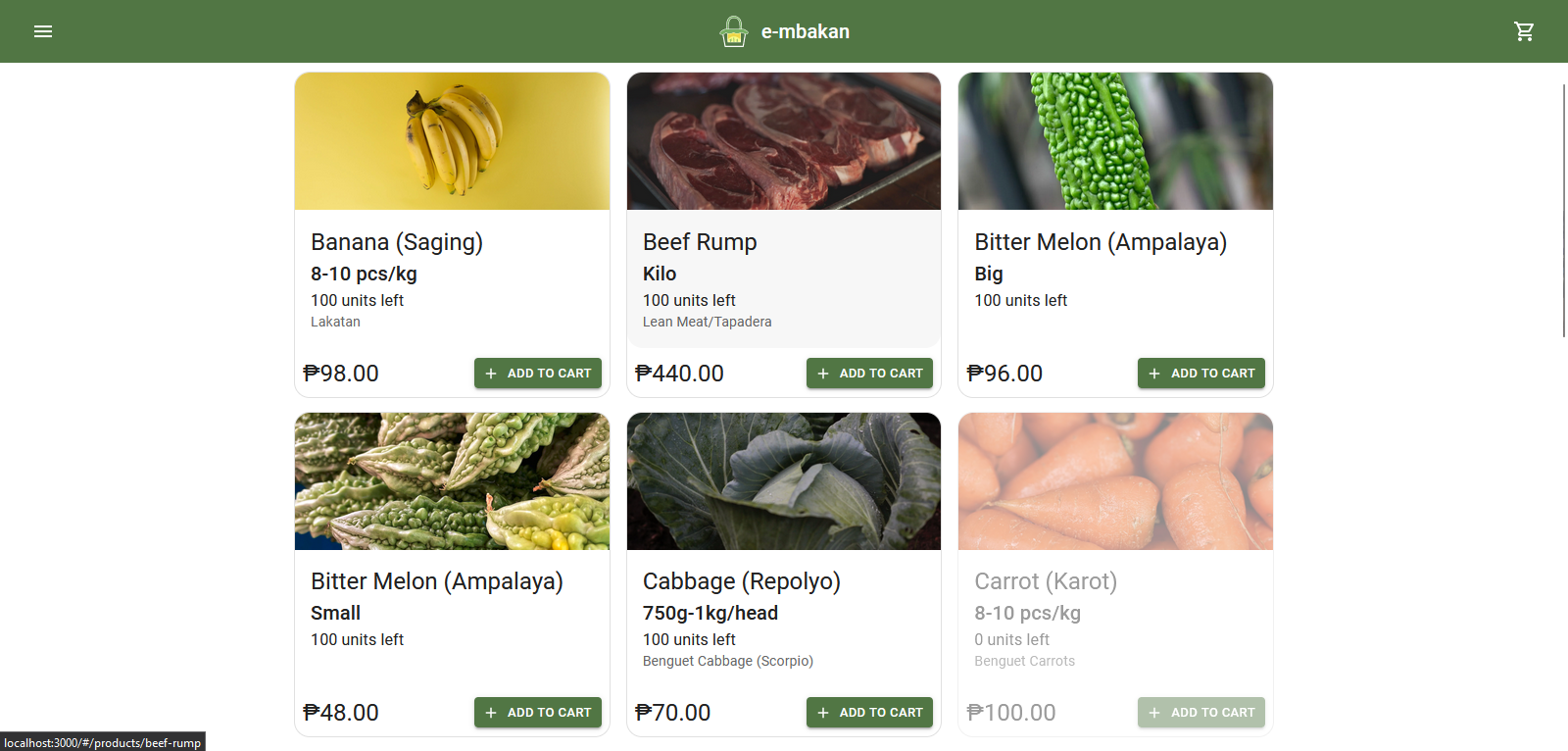
Task: Add big Bitter Melon to cart
Action: coord(1200,374)
